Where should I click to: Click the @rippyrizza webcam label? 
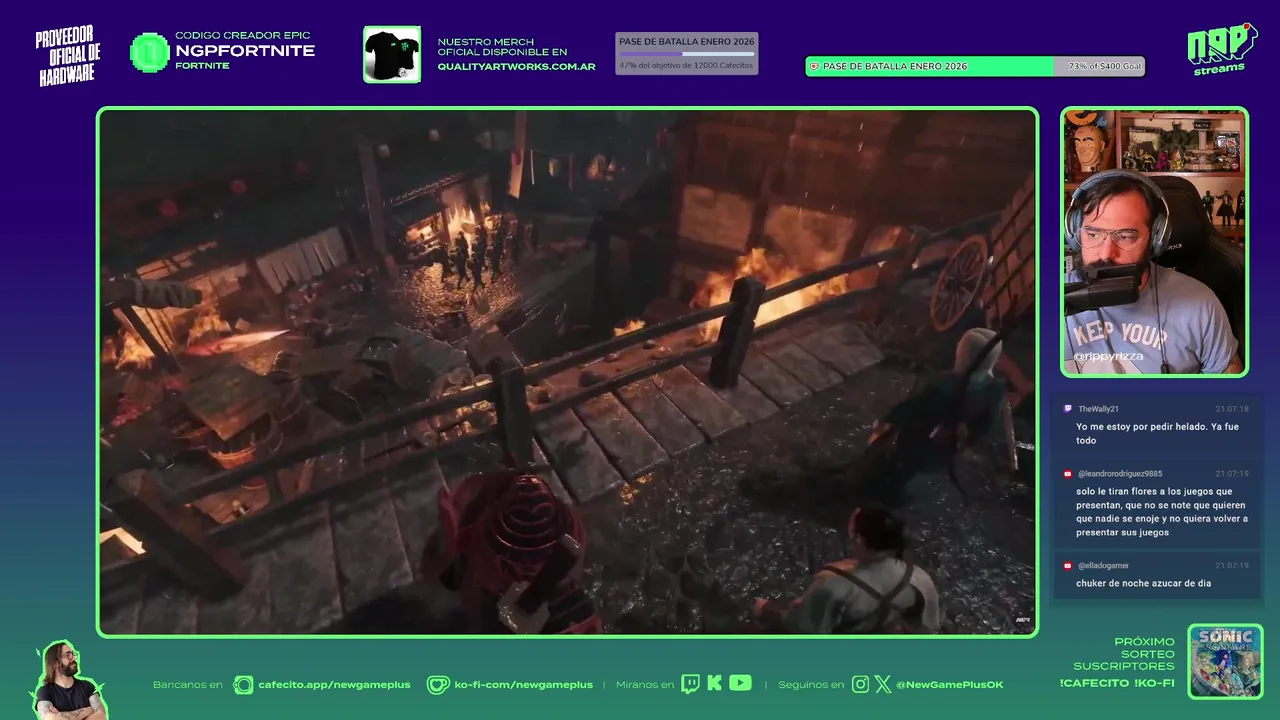coord(1108,356)
